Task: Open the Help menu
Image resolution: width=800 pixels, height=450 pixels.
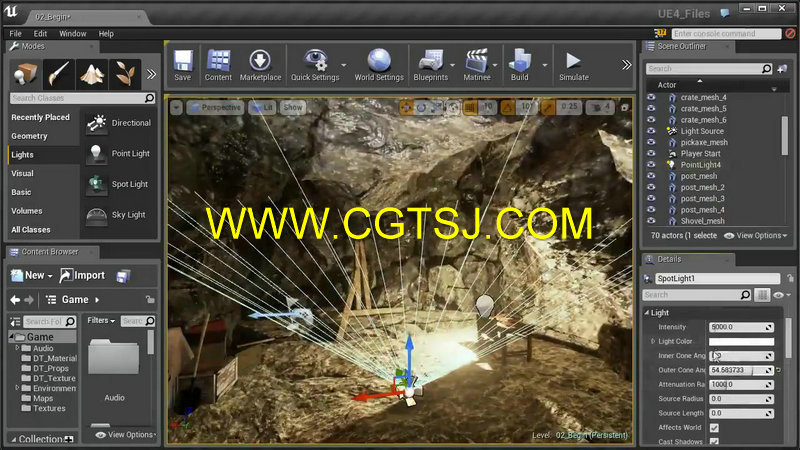Action: [x=106, y=34]
